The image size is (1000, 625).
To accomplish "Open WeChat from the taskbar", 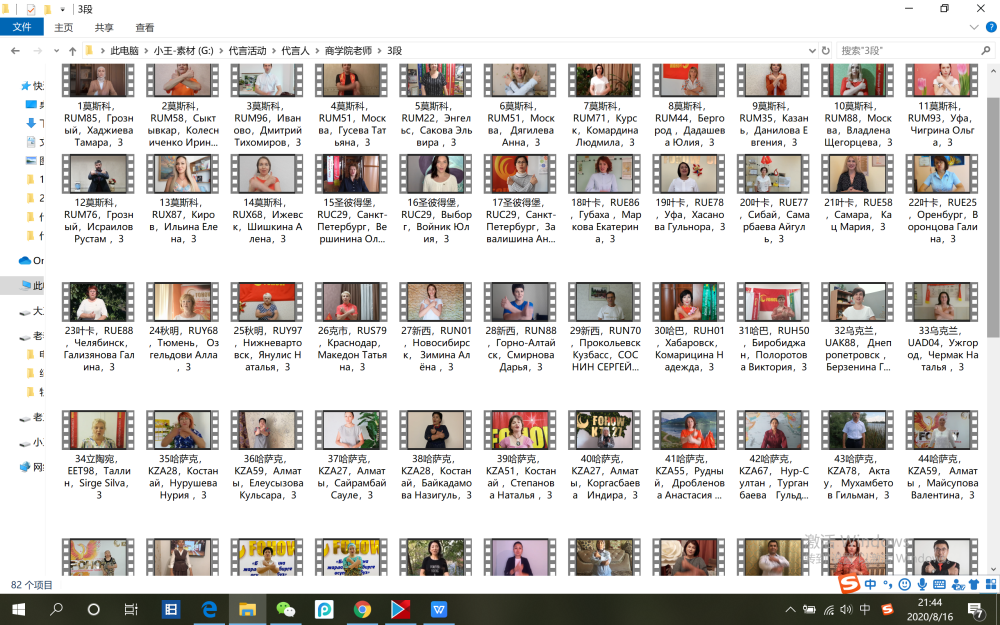I will (x=286, y=610).
